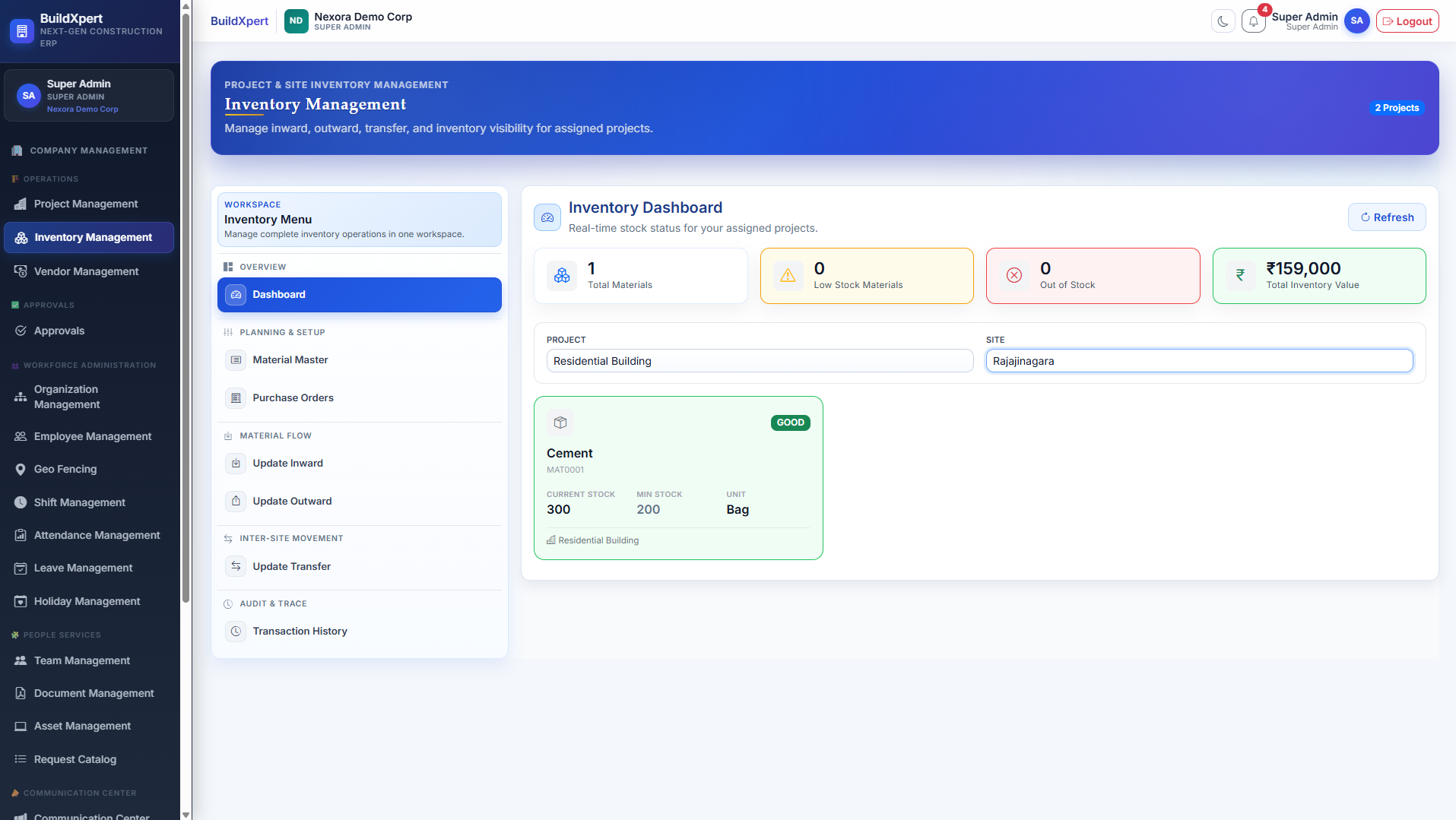The width and height of the screenshot is (1456, 820).
Task: Click Holiday Management calendar icon
Action: pyautogui.click(x=21, y=601)
